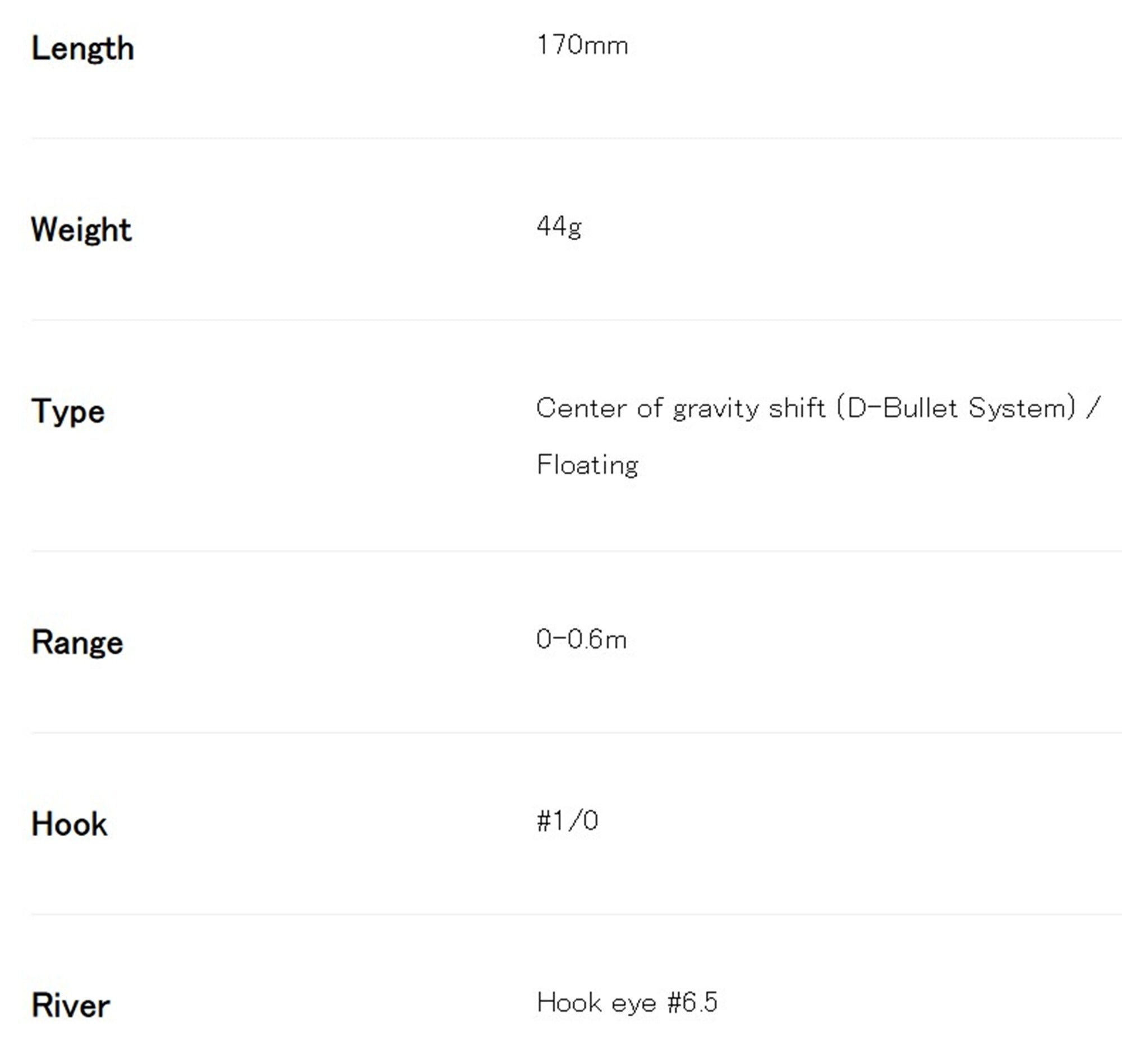The width and height of the screenshot is (1122, 1064).
Task: Click divider line below Weight row
Action: (576, 320)
